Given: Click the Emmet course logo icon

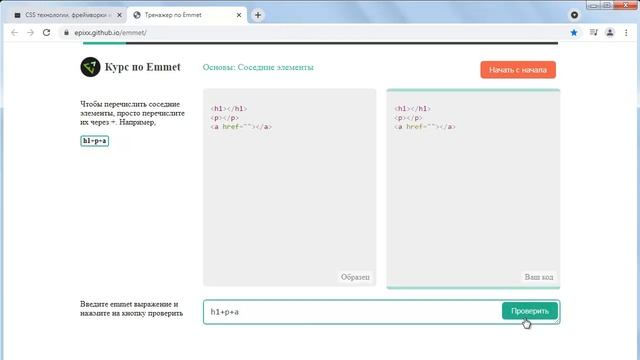Looking at the screenshot, I should (90, 67).
